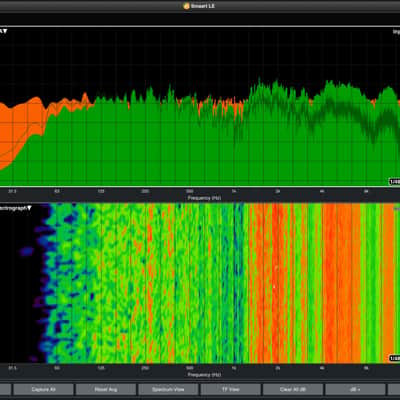Click the Capture All button
This screenshot has width=400, height=400.
click(x=43, y=389)
